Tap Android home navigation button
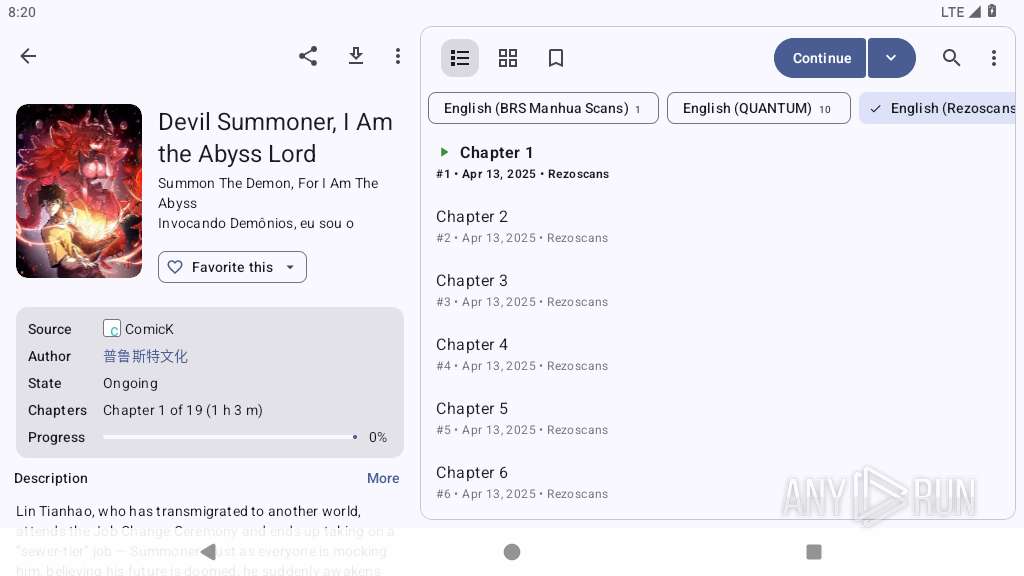Viewport: 1024px width, 576px height. 512,552
